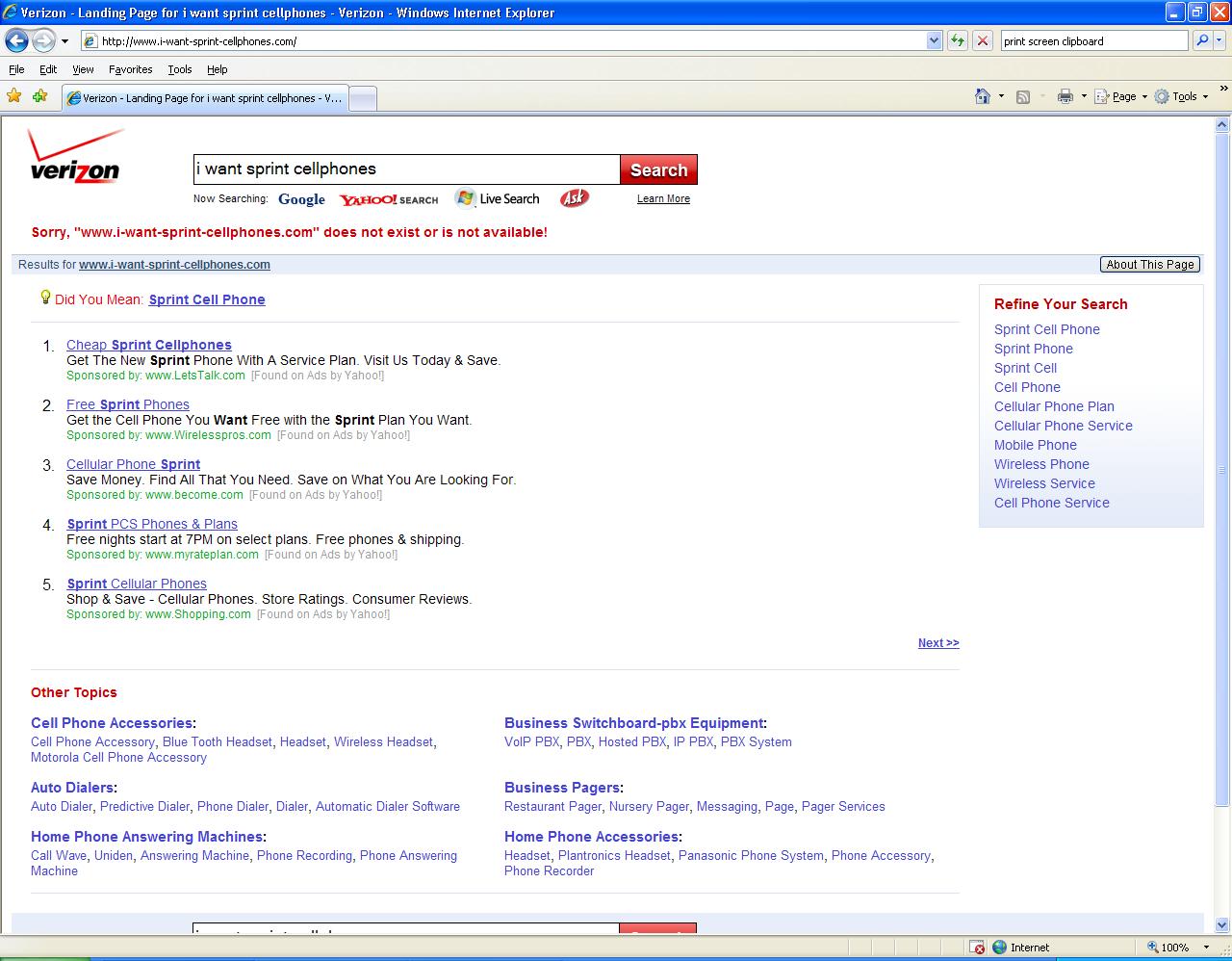Screen dimensions: 1232x961
Task: Click the Did You Mean lightbulb icon
Action: (45, 297)
